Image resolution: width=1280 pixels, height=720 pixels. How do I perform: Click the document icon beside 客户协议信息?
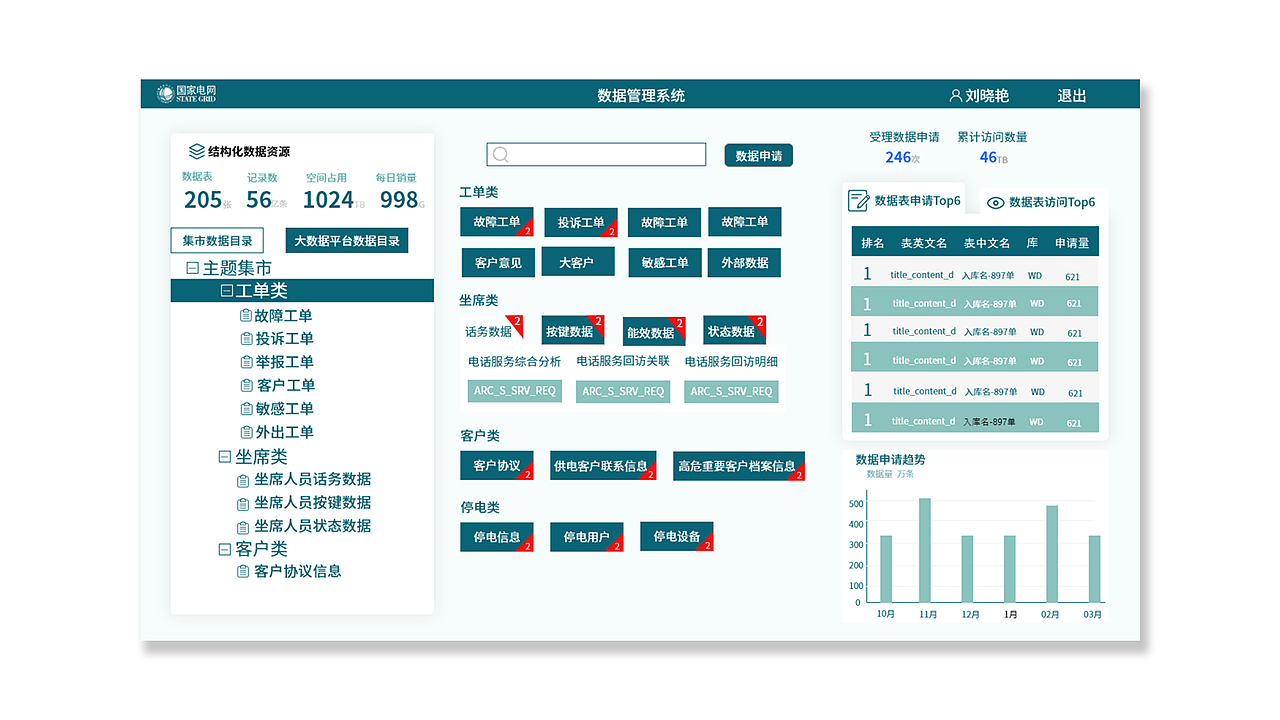(x=243, y=571)
